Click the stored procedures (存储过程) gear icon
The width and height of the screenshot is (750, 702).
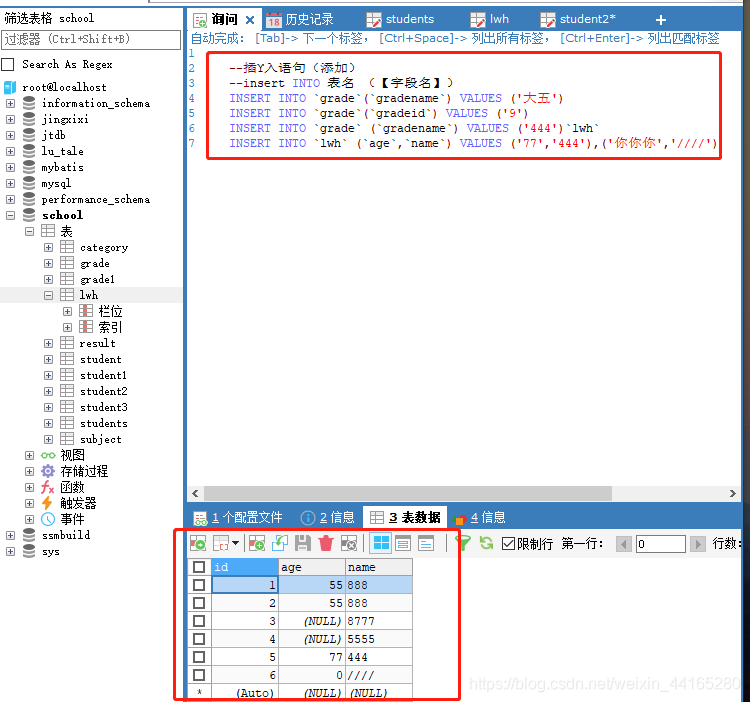click(48, 471)
